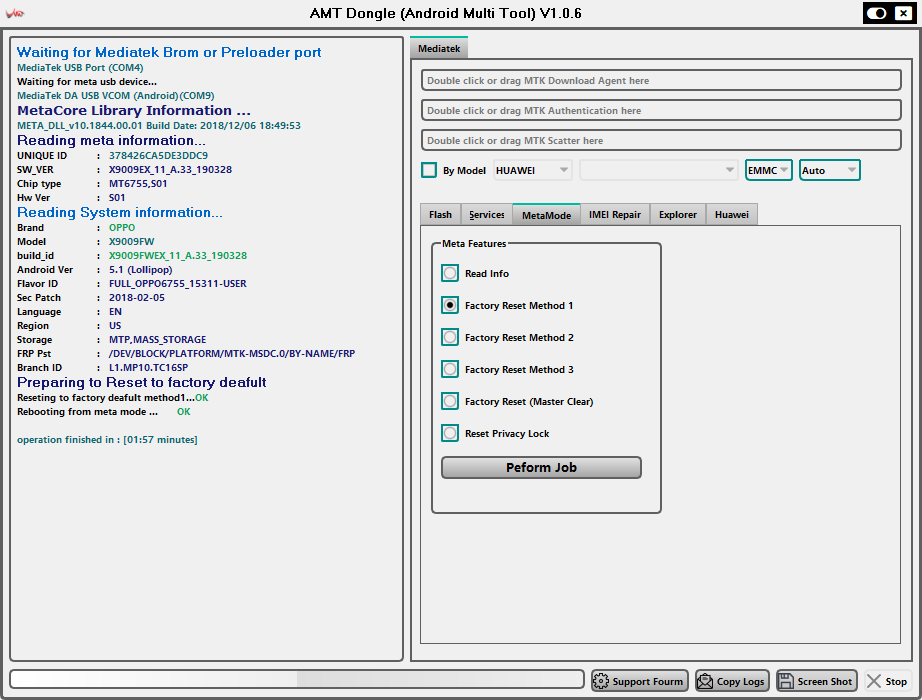
Task: Click the AMT Dongle logo icon
Action: (14, 13)
